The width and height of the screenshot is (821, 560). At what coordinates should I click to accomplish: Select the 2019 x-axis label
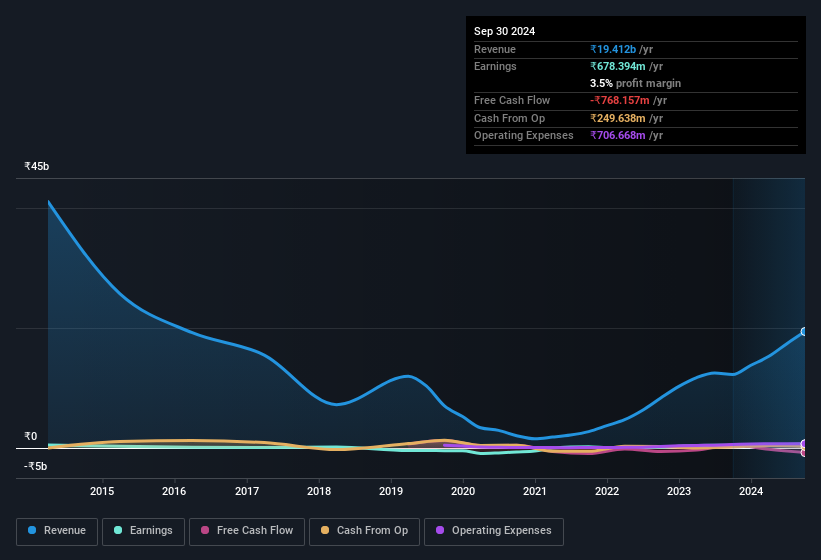point(391,491)
